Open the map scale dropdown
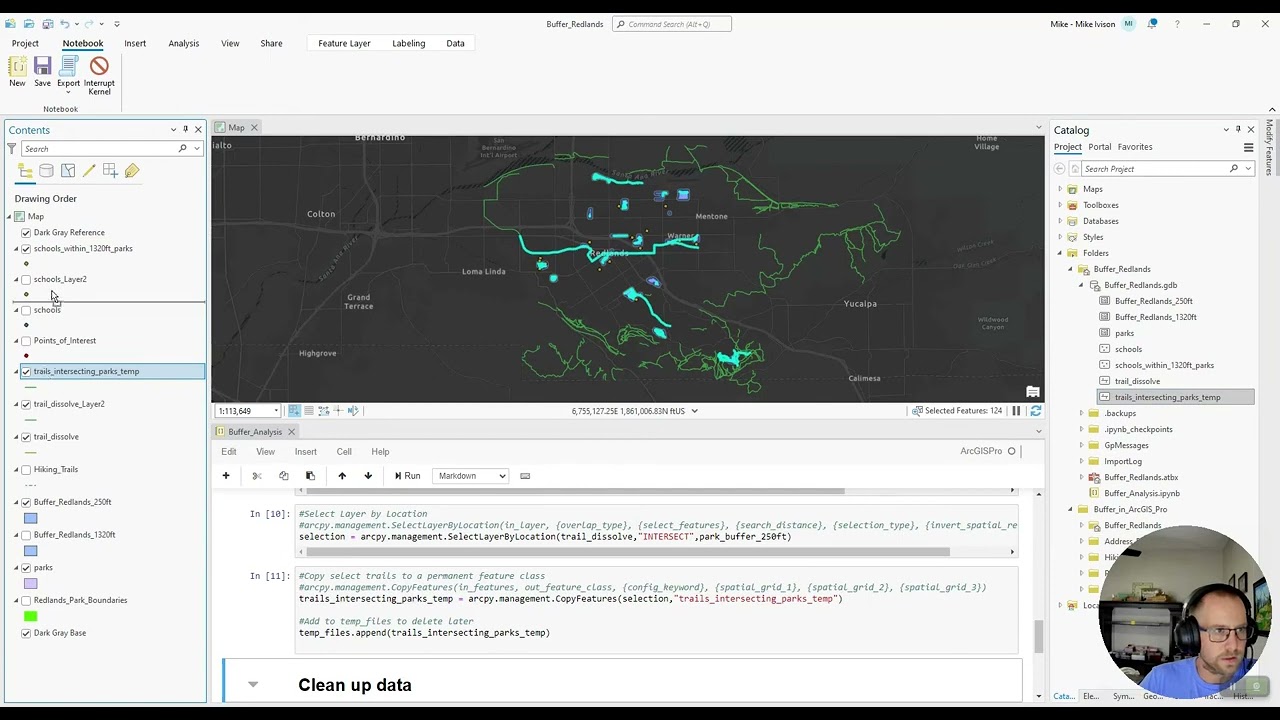This screenshot has height=720, width=1280. click(x=276, y=411)
